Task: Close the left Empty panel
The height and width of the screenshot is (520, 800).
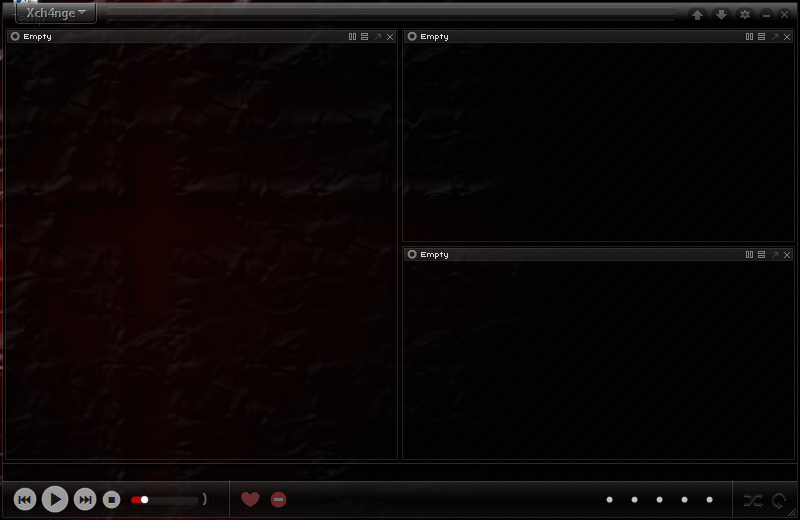Action: coord(390,37)
